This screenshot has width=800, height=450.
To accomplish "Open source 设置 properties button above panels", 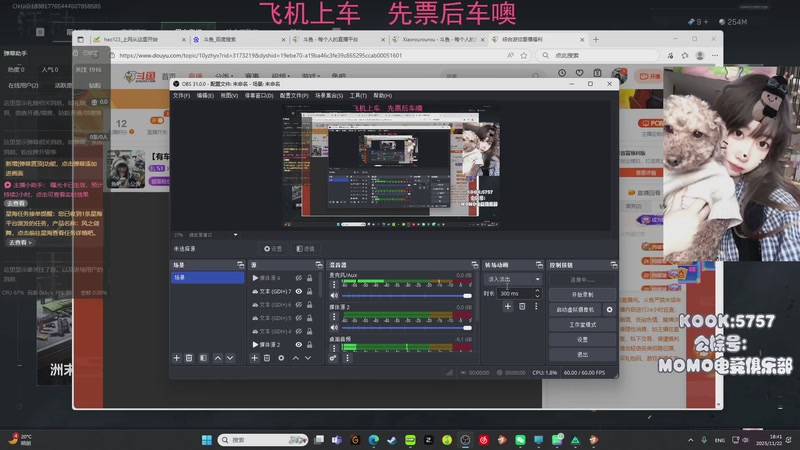I will point(273,248).
